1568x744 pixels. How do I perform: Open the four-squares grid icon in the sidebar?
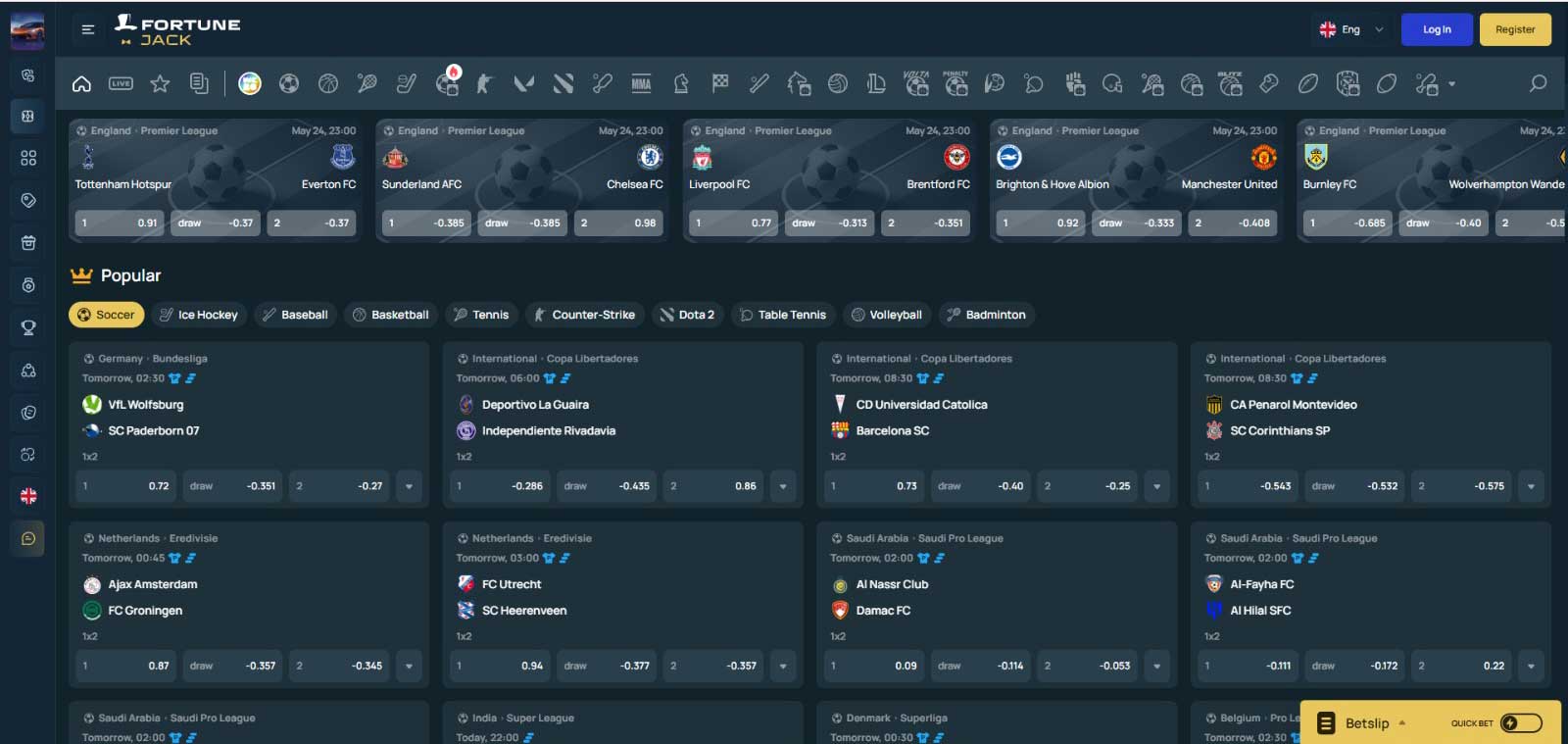[28, 158]
